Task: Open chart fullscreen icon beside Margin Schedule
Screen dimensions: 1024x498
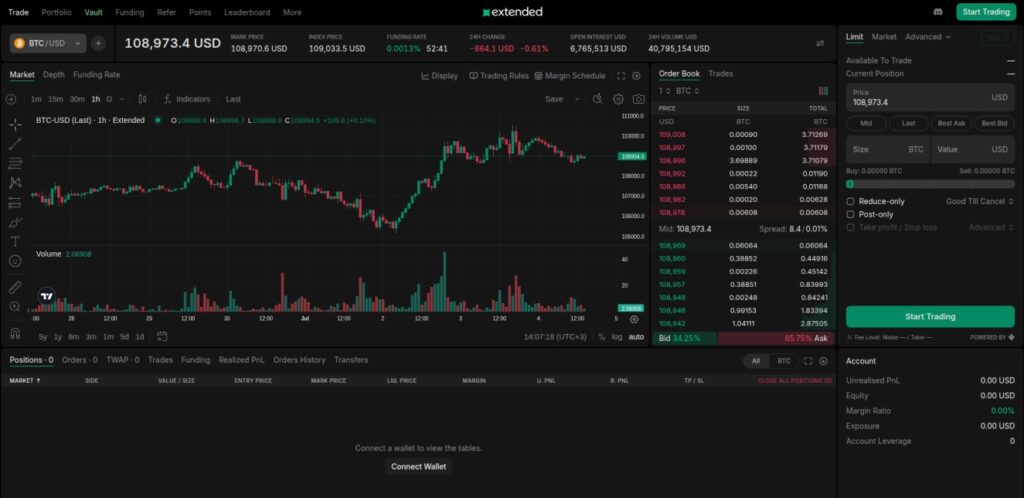Action: (621, 76)
